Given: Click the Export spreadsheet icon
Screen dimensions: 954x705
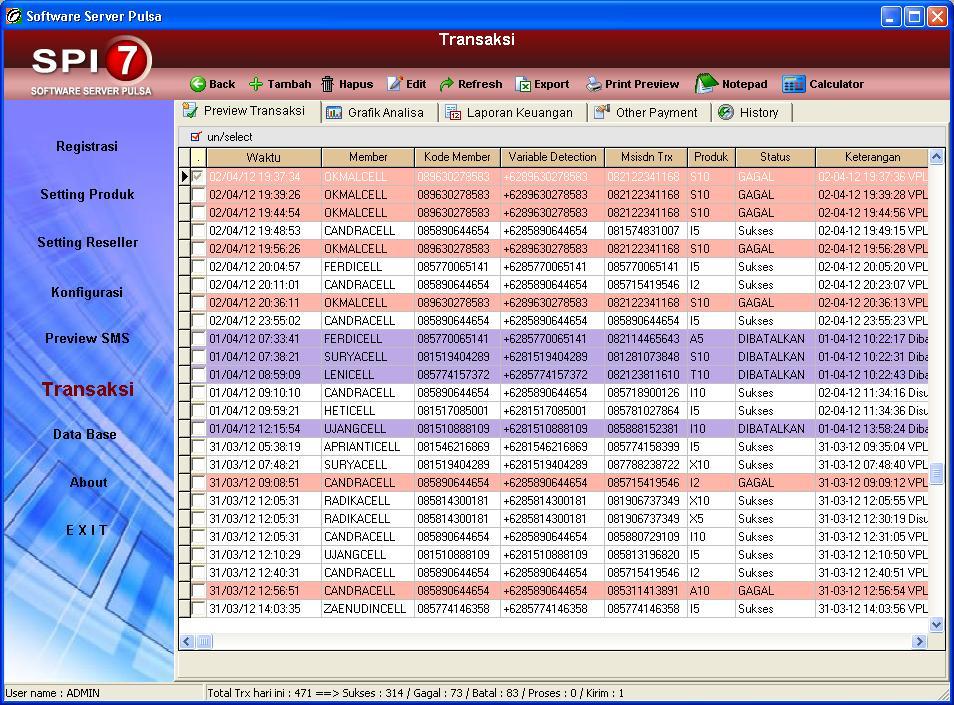Looking at the screenshot, I should pyautogui.click(x=523, y=85).
